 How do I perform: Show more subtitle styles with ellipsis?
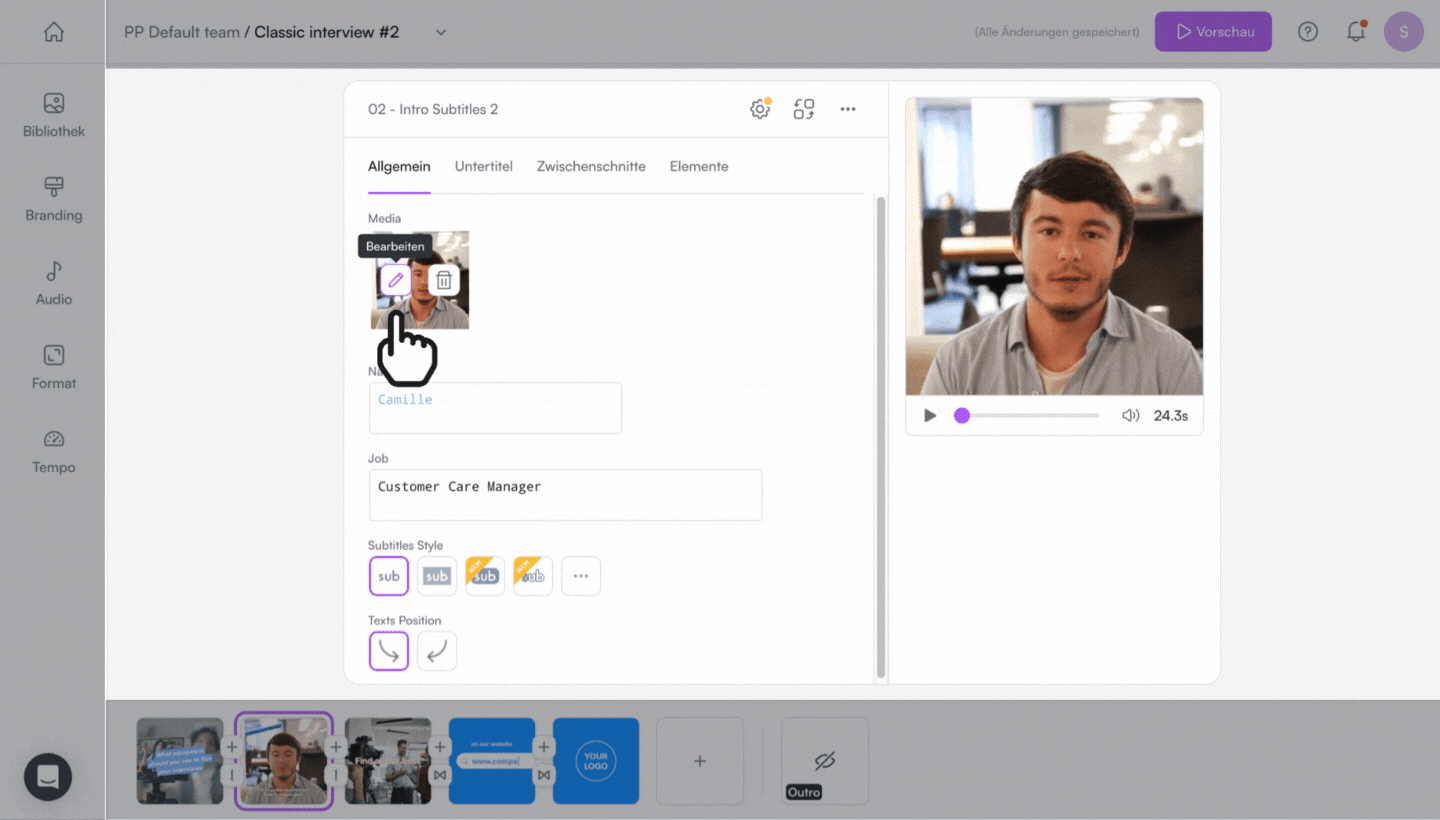coord(581,576)
